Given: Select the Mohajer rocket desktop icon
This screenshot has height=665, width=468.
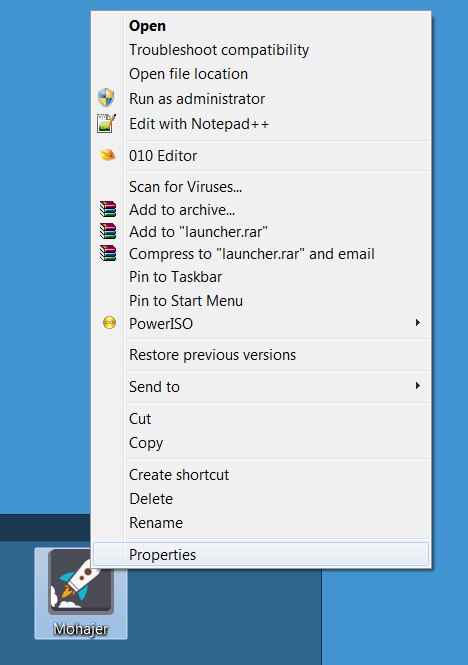Looking at the screenshot, I should [81, 593].
